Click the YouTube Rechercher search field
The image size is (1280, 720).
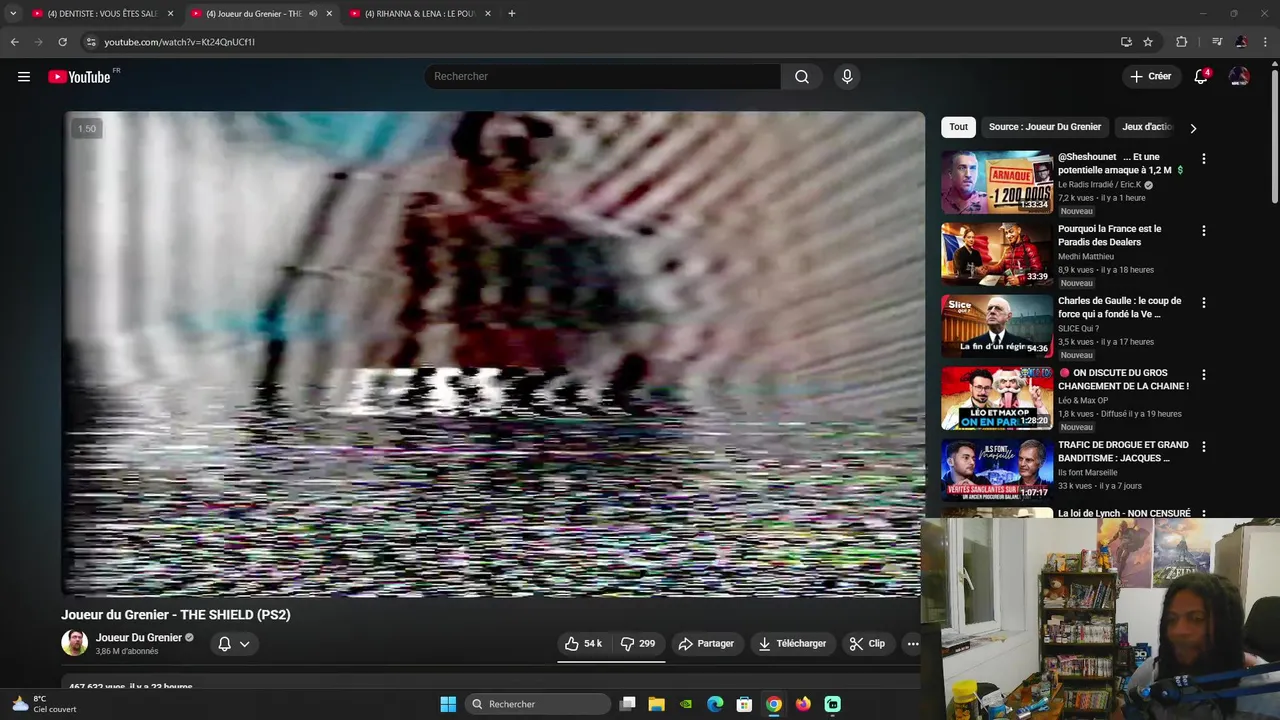(603, 77)
